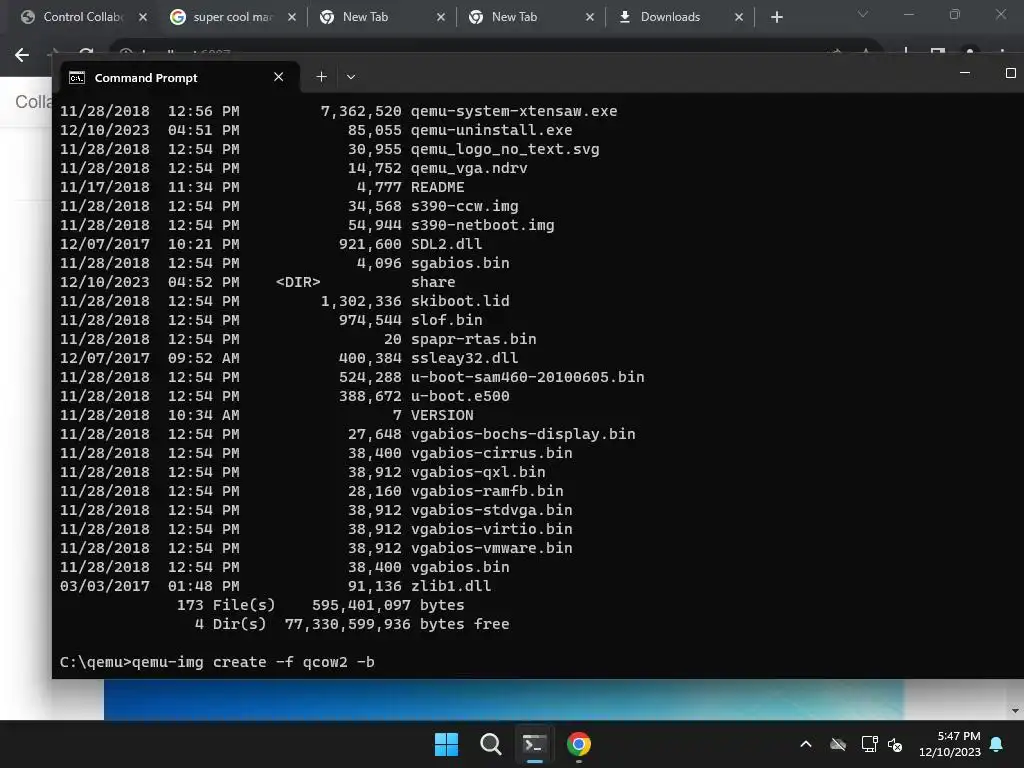The height and width of the screenshot is (768, 1024).
Task: Open Chrome tab search chevron
Action: coord(863,14)
